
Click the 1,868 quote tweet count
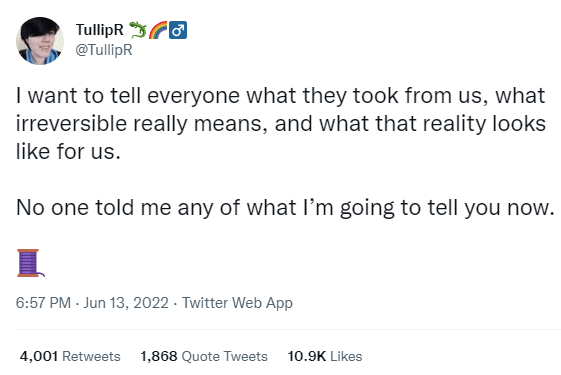pyautogui.click(x=159, y=356)
